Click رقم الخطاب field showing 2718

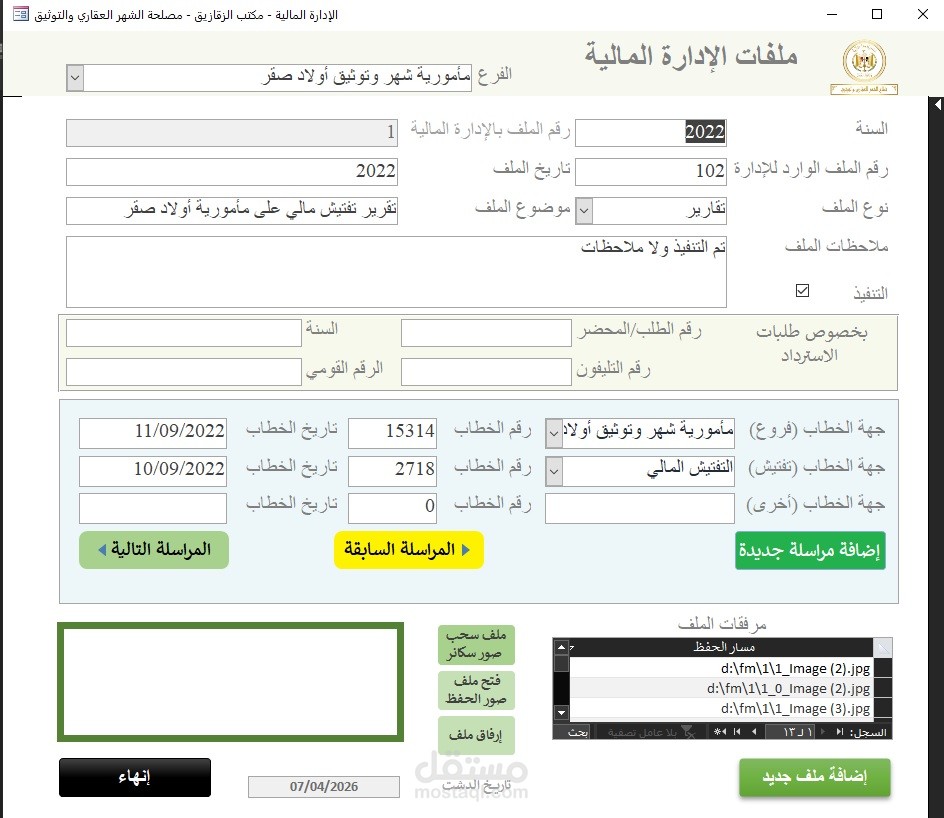tap(393, 471)
